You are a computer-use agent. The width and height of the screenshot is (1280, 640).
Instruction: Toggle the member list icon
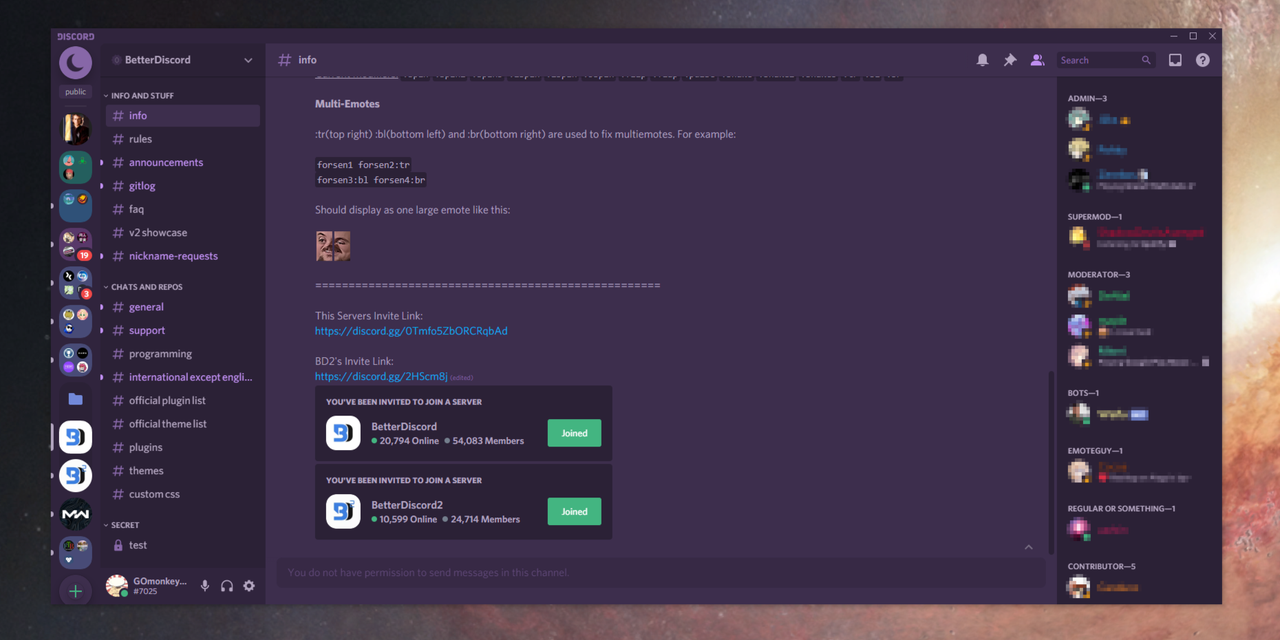coord(1037,60)
